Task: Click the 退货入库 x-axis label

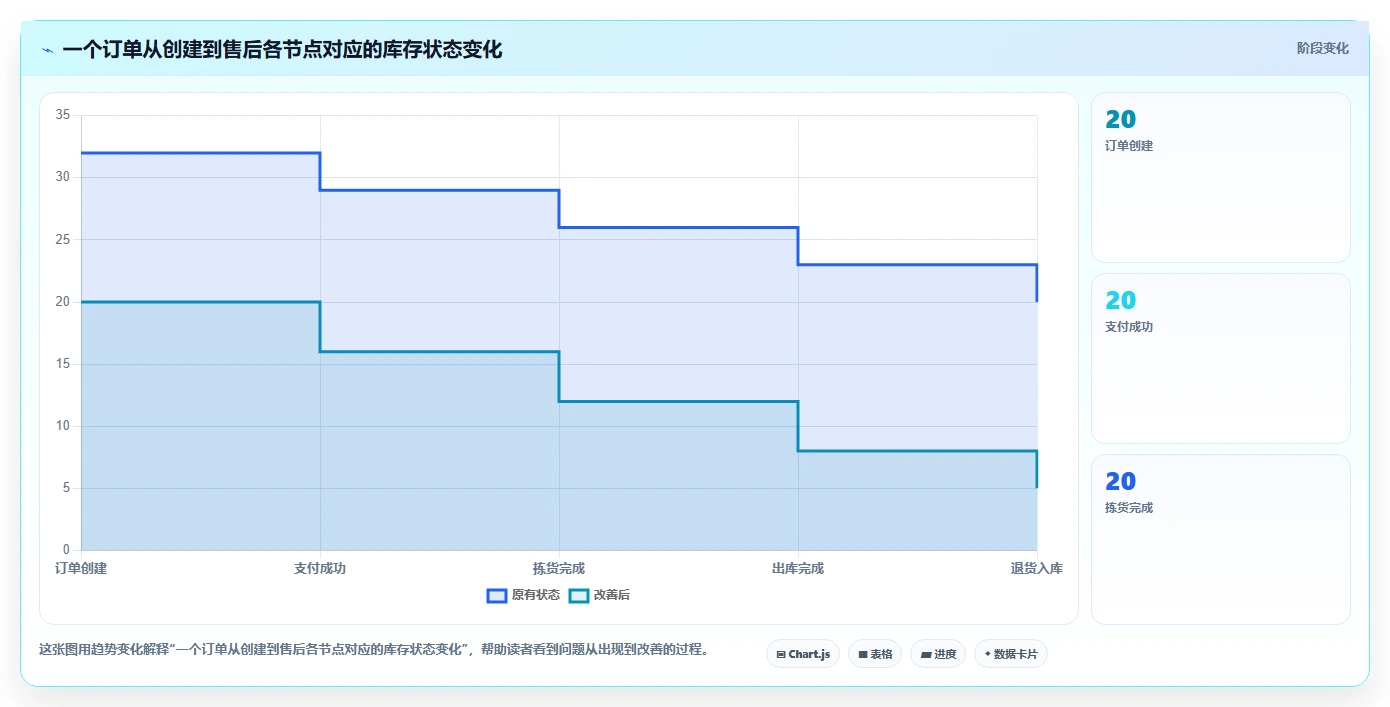Action: tap(1037, 568)
